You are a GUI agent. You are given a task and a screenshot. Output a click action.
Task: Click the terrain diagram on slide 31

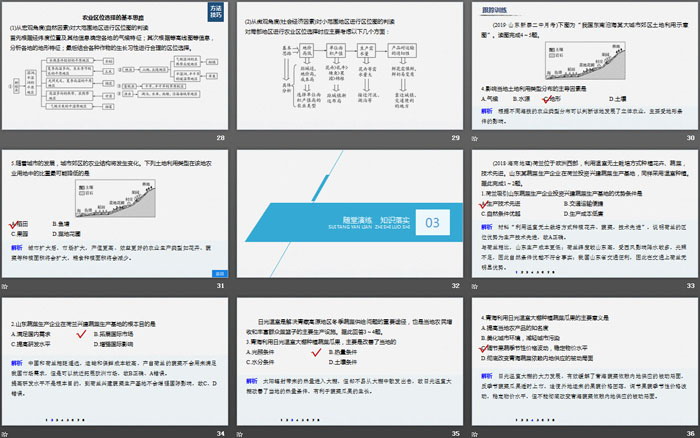(x=115, y=198)
